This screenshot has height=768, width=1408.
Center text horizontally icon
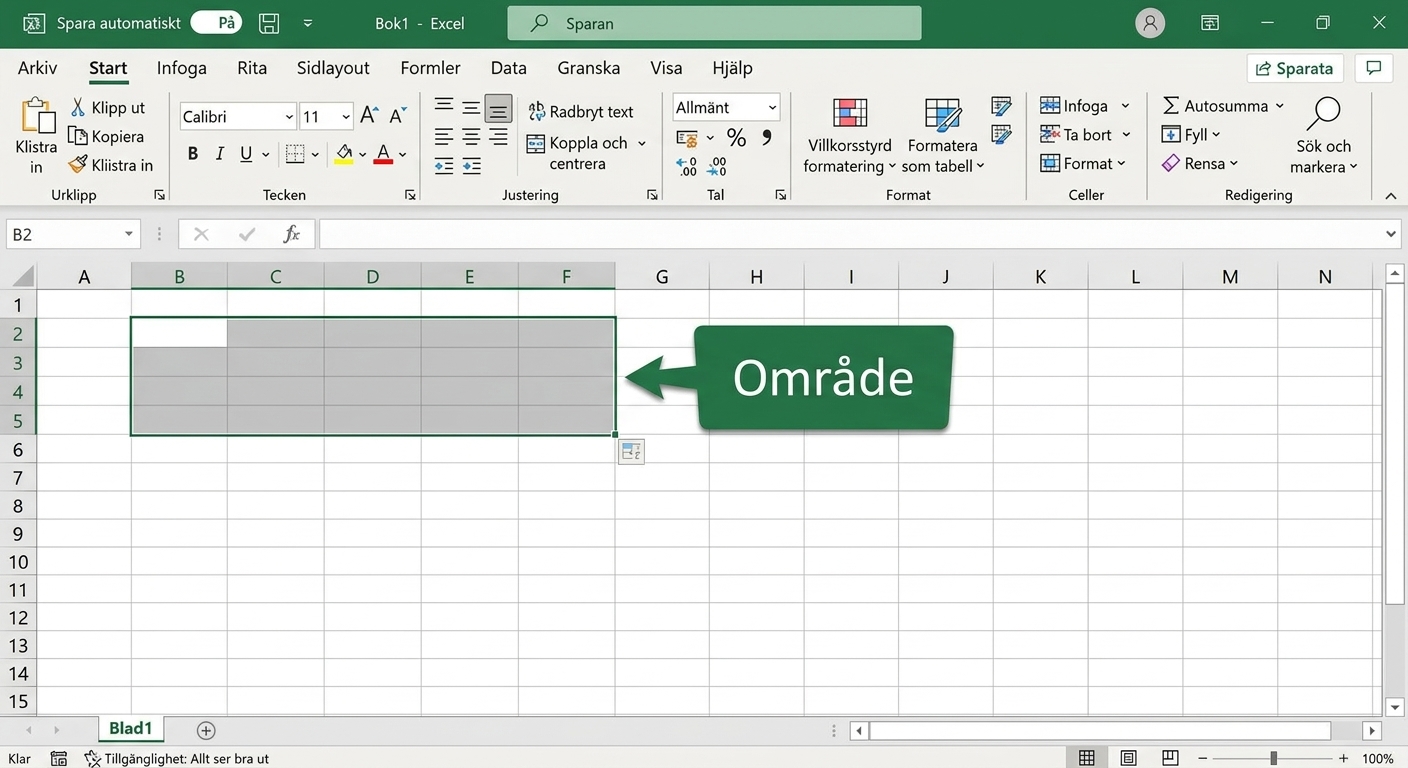point(471,137)
